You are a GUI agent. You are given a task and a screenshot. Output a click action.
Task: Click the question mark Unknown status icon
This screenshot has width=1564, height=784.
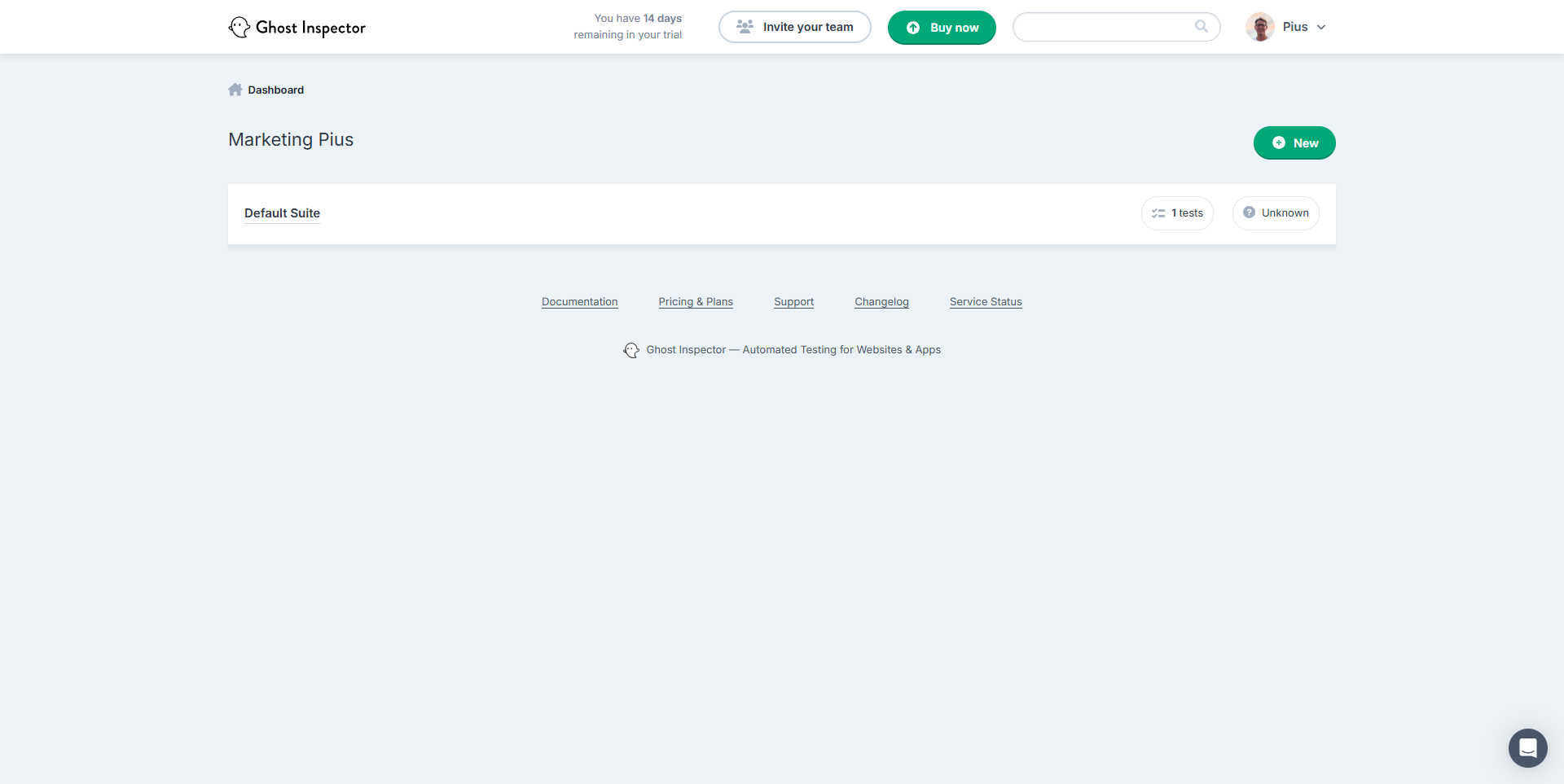click(x=1249, y=212)
